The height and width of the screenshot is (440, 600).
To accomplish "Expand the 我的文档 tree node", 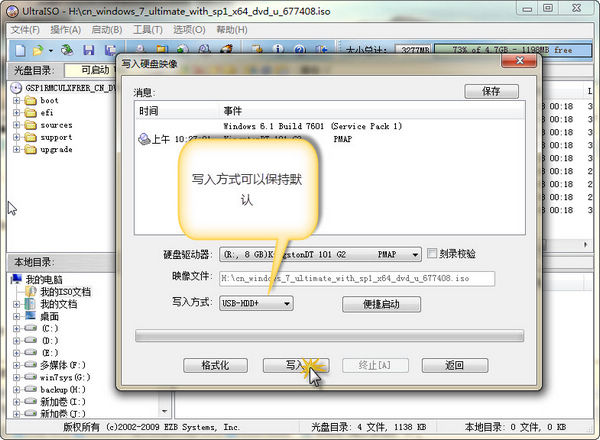I will (16, 305).
